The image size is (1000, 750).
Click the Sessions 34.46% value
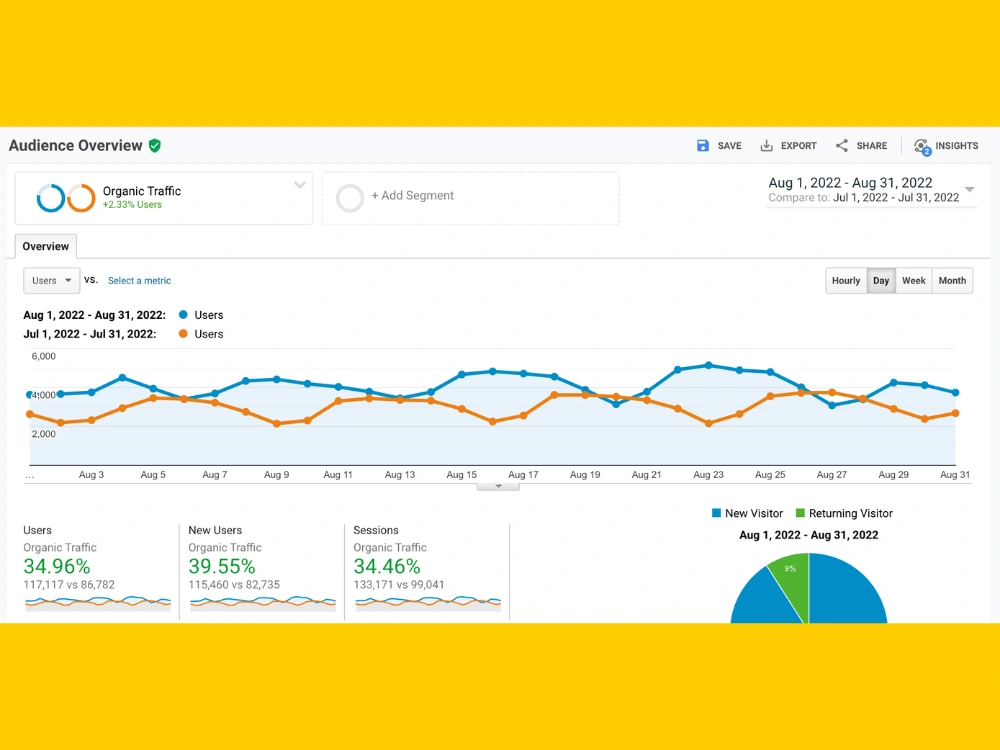click(387, 566)
